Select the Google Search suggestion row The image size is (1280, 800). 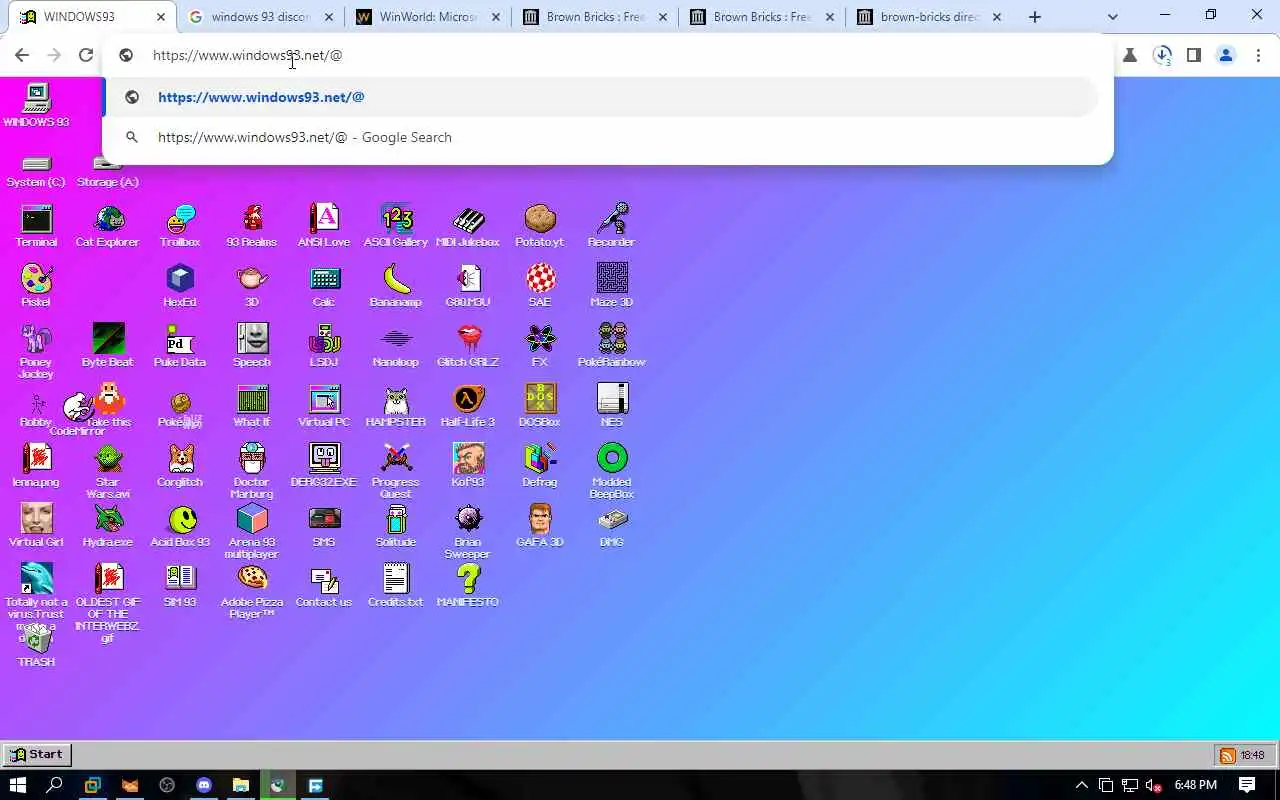pos(600,137)
